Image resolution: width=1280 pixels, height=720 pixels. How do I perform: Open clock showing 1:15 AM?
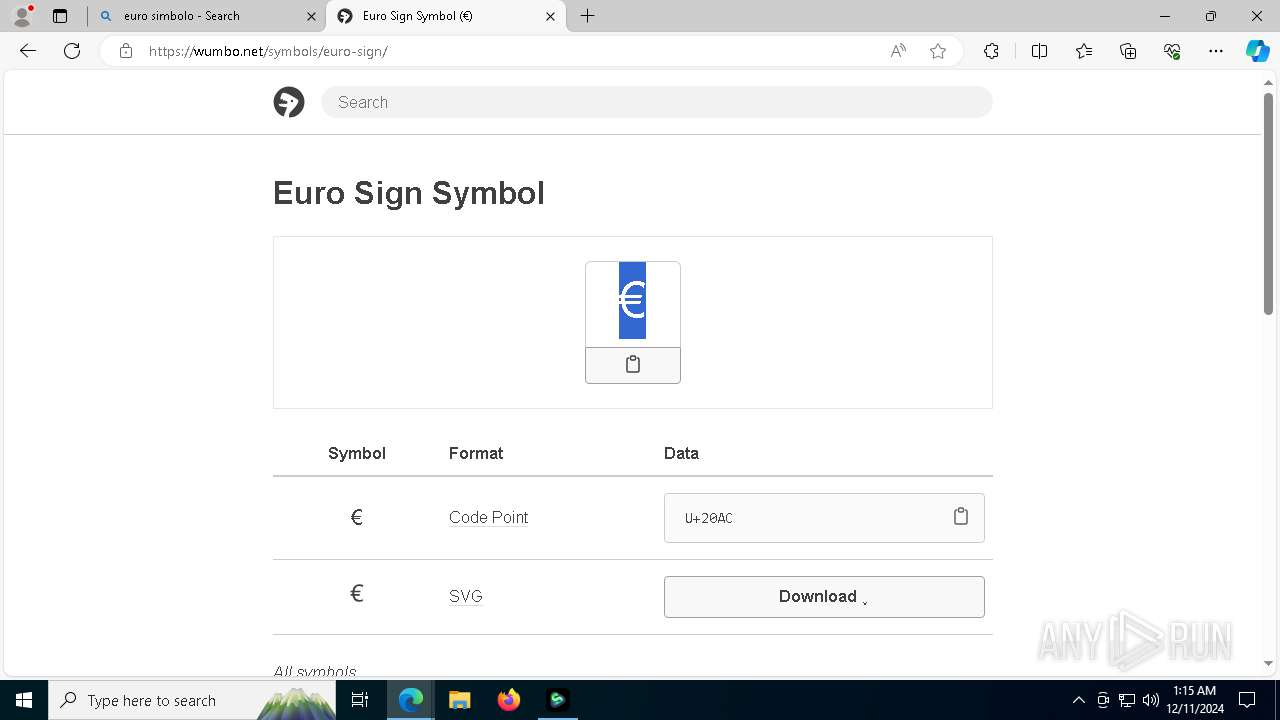[1194, 700]
